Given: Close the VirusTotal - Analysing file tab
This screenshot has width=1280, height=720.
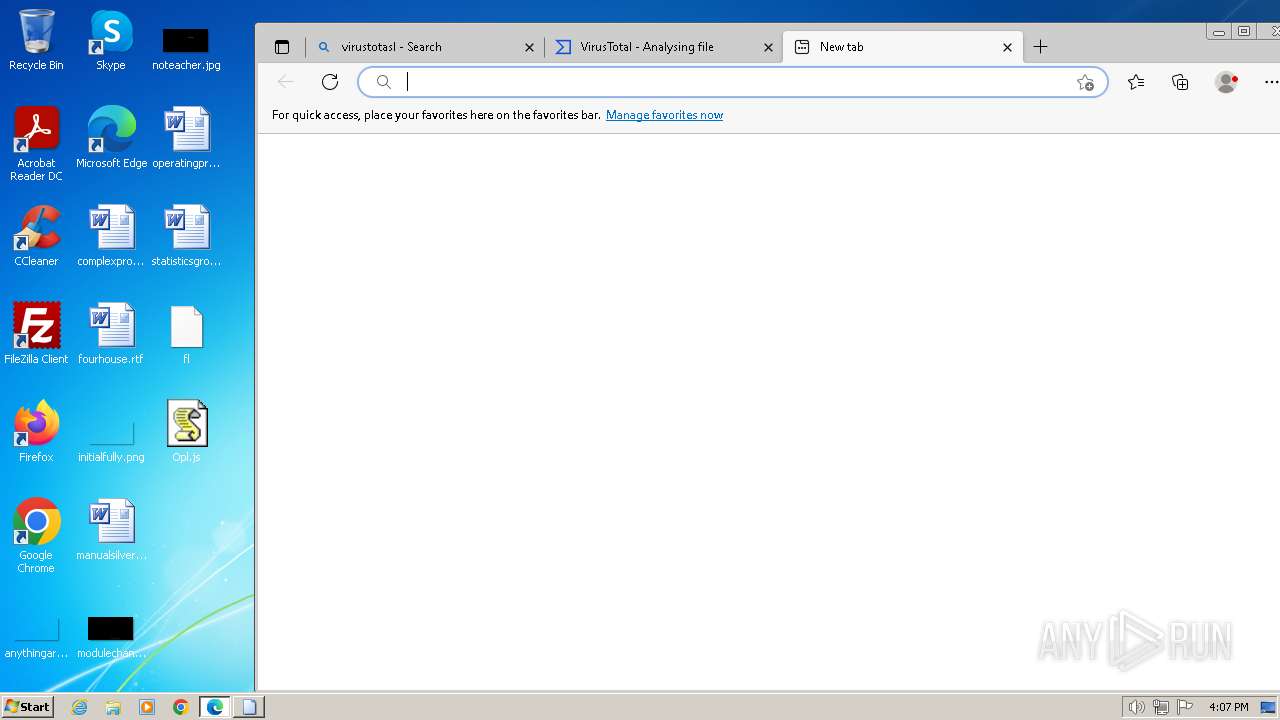Looking at the screenshot, I should coord(769,47).
